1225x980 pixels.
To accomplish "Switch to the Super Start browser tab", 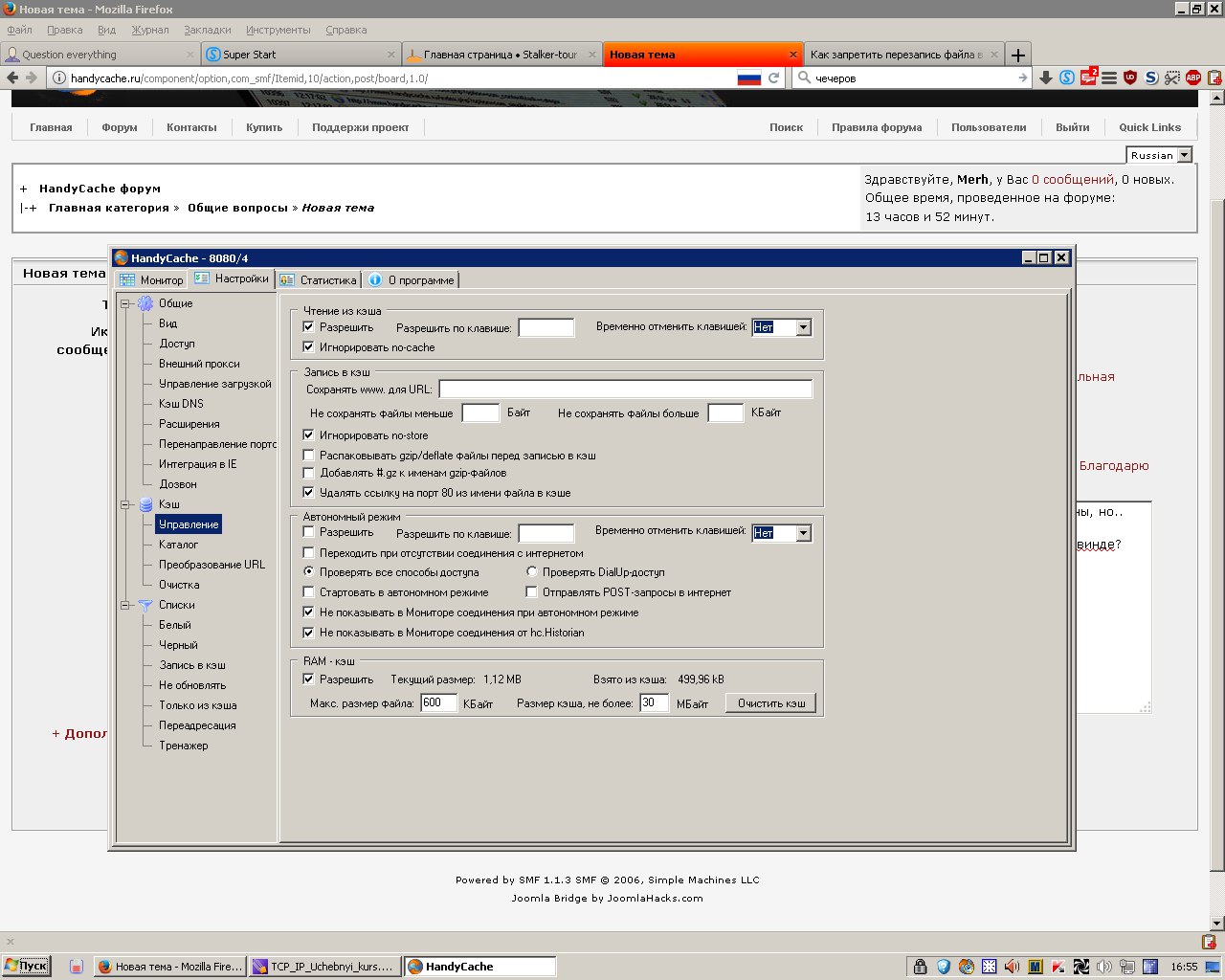I will tap(301, 55).
